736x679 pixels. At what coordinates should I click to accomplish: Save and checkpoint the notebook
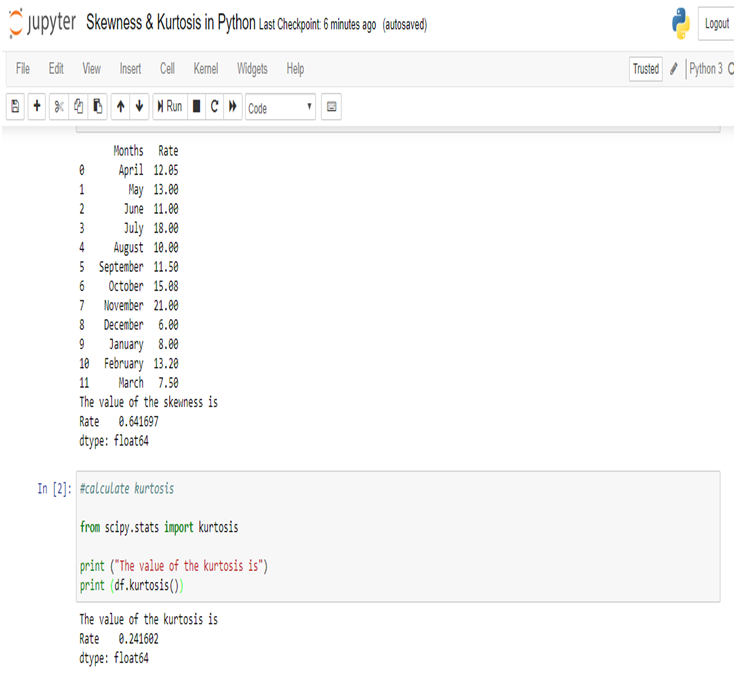coord(15,107)
